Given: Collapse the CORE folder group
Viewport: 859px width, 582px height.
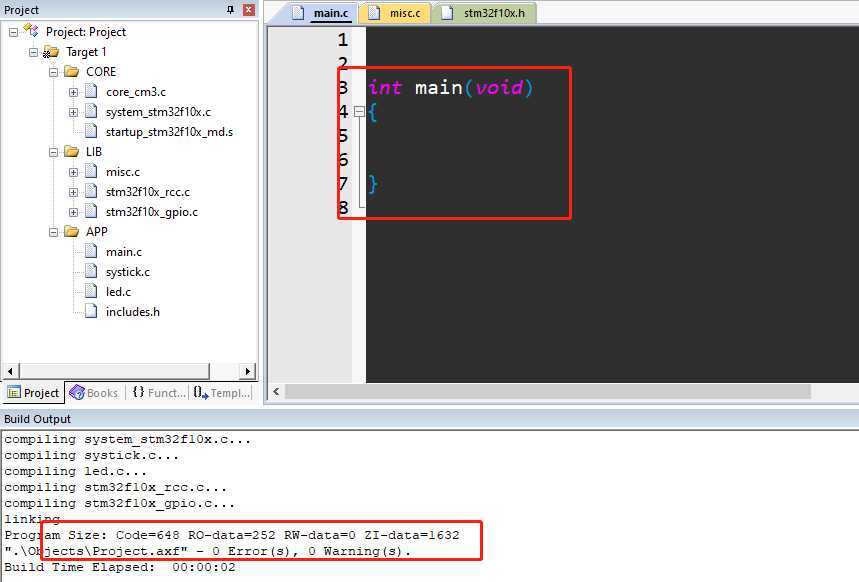Looking at the screenshot, I should pos(54,72).
